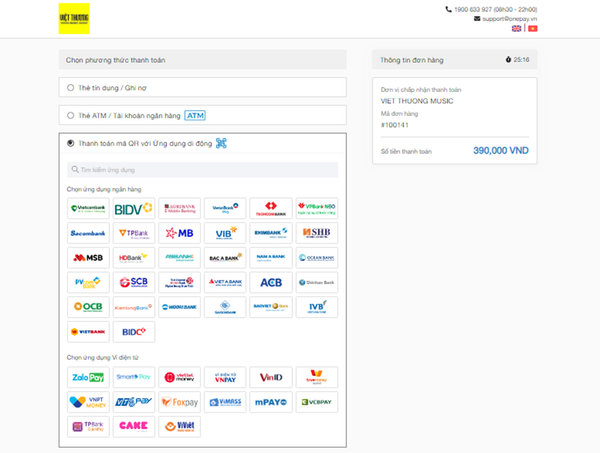
Task: Select the MB bank logo
Action: click(x=179, y=233)
